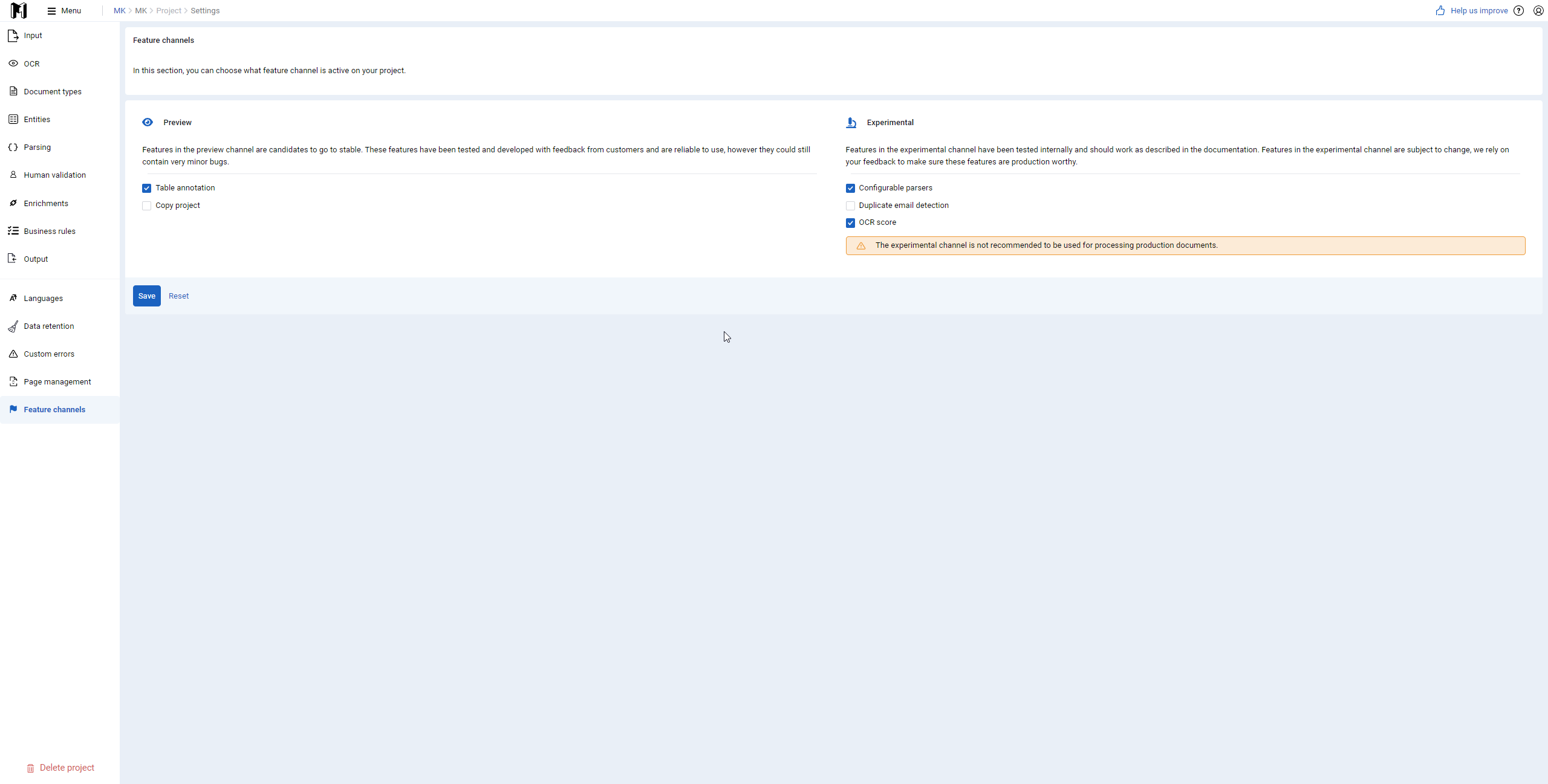The width and height of the screenshot is (1548, 784).
Task: Click the Data retention broom icon
Action: pos(13,326)
